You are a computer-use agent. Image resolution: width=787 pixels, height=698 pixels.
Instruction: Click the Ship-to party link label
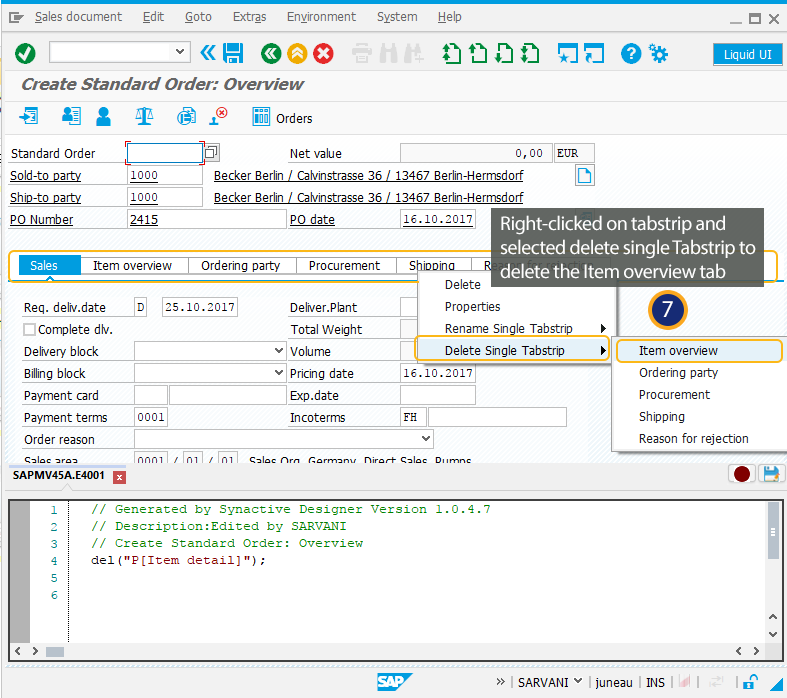tap(46, 198)
